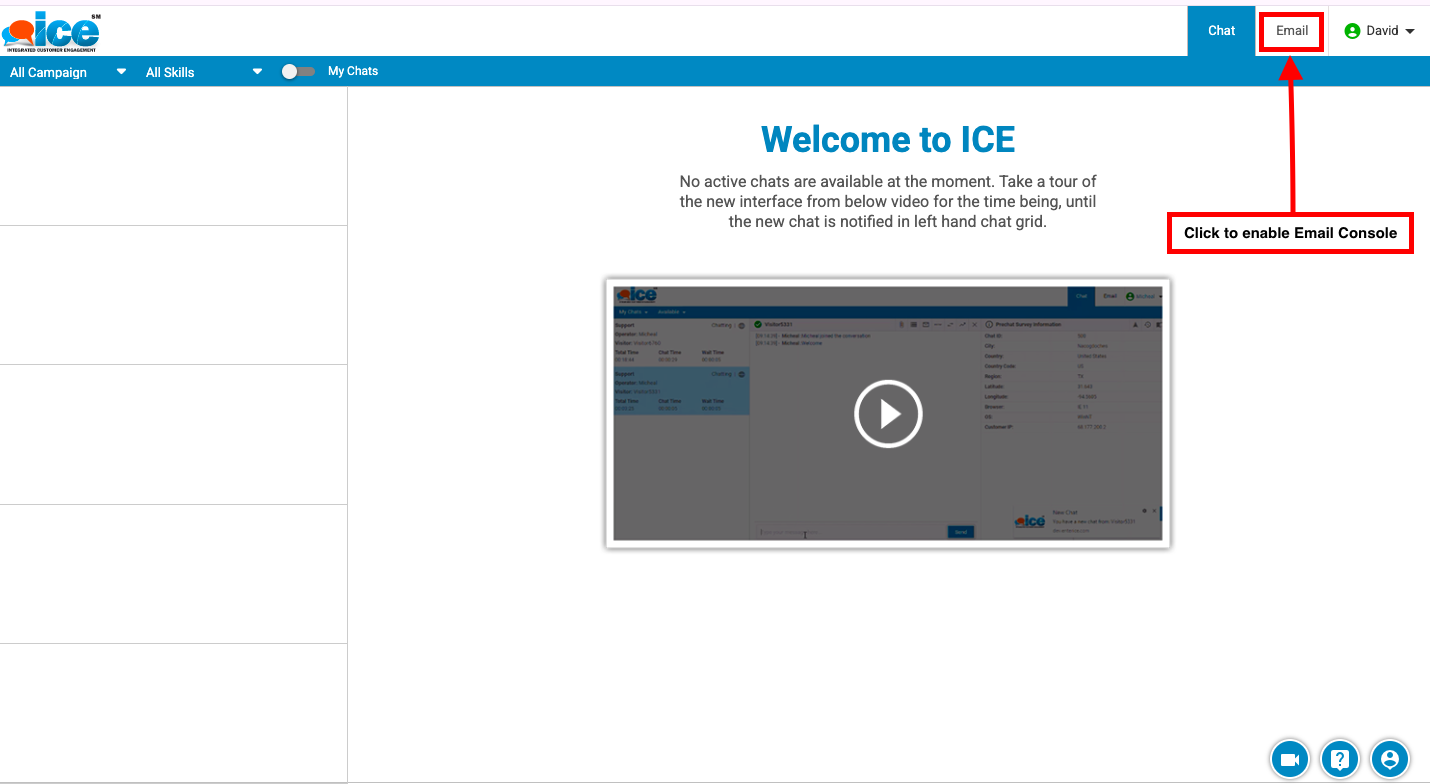Click the David username text
Image resolution: width=1430 pixels, height=784 pixels.
pyautogui.click(x=1382, y=31)
